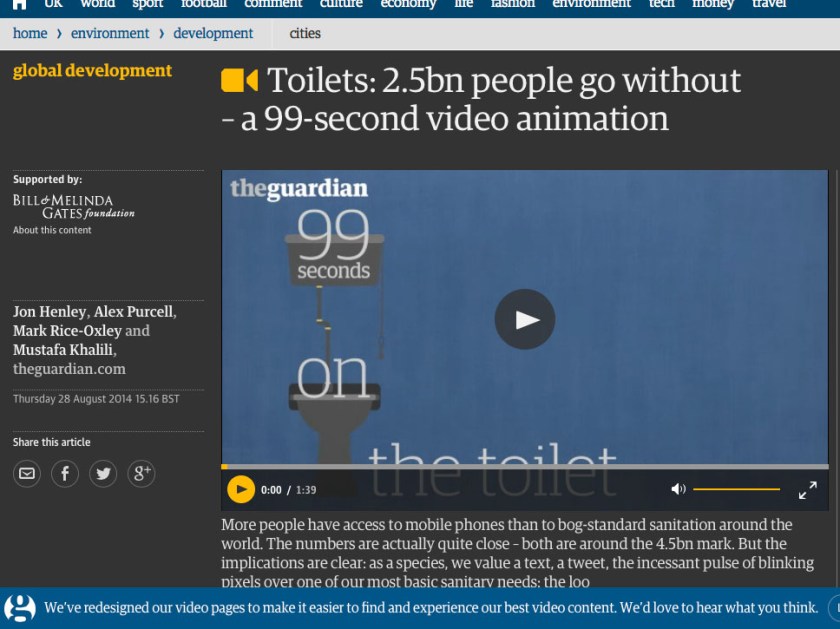Open the football section in menu
Viewport: 840px width, 629px height.
coord(203,4)
